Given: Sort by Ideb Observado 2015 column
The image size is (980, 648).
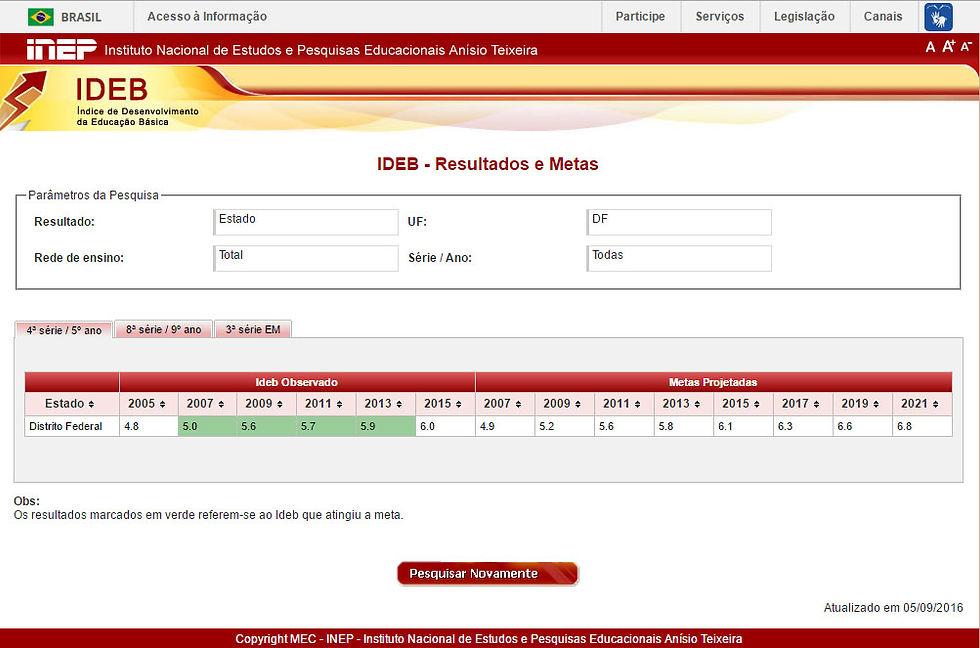Looking at the screenshot, I should tap(444, 404).
